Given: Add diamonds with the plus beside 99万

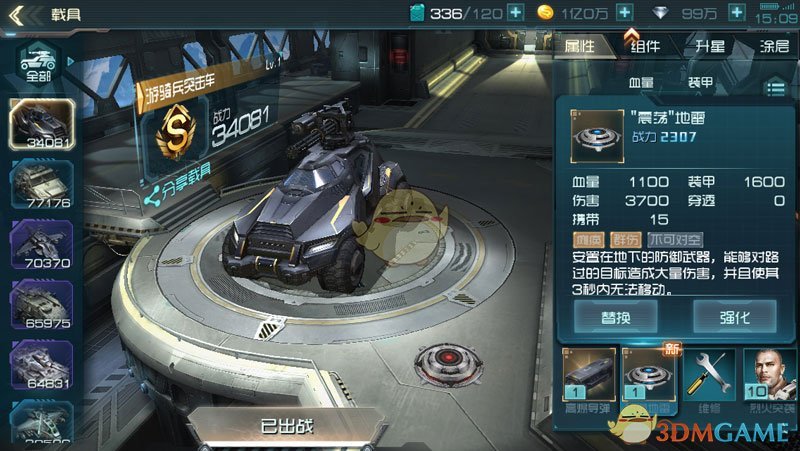Looking at the screenshot, I should (737, 13).
